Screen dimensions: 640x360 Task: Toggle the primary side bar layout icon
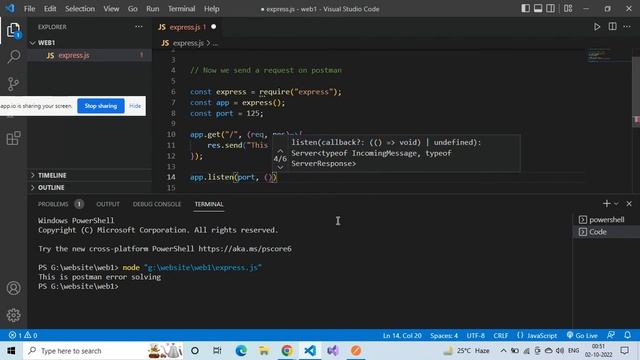tap(525, 9)
